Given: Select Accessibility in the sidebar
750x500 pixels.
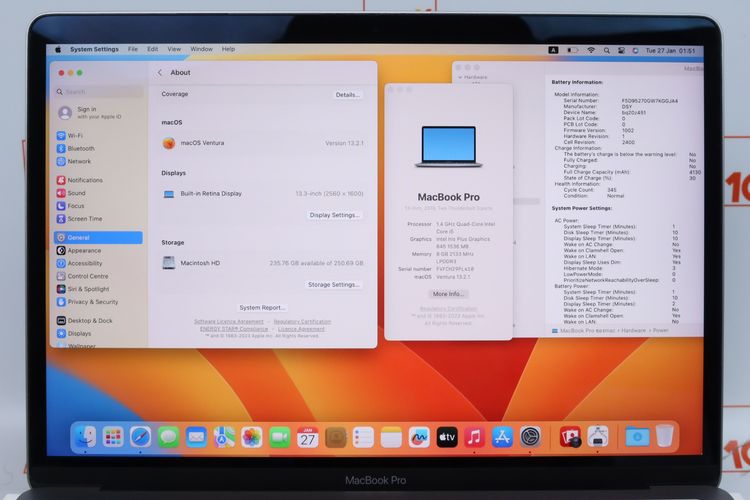Looking at the screenshot, I should click(x=99, y=264).
